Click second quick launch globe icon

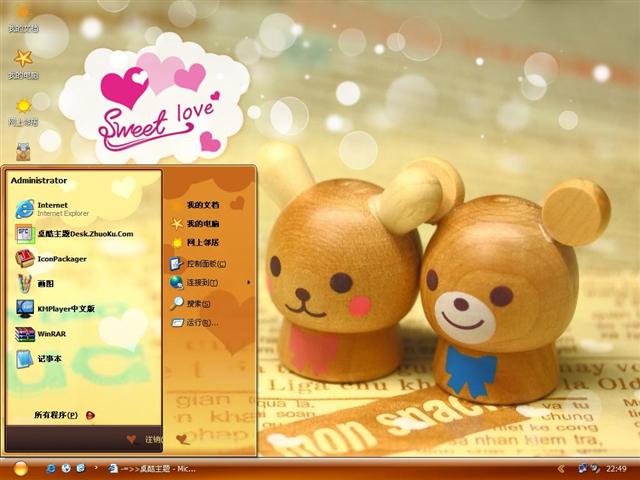pos(66,469)
